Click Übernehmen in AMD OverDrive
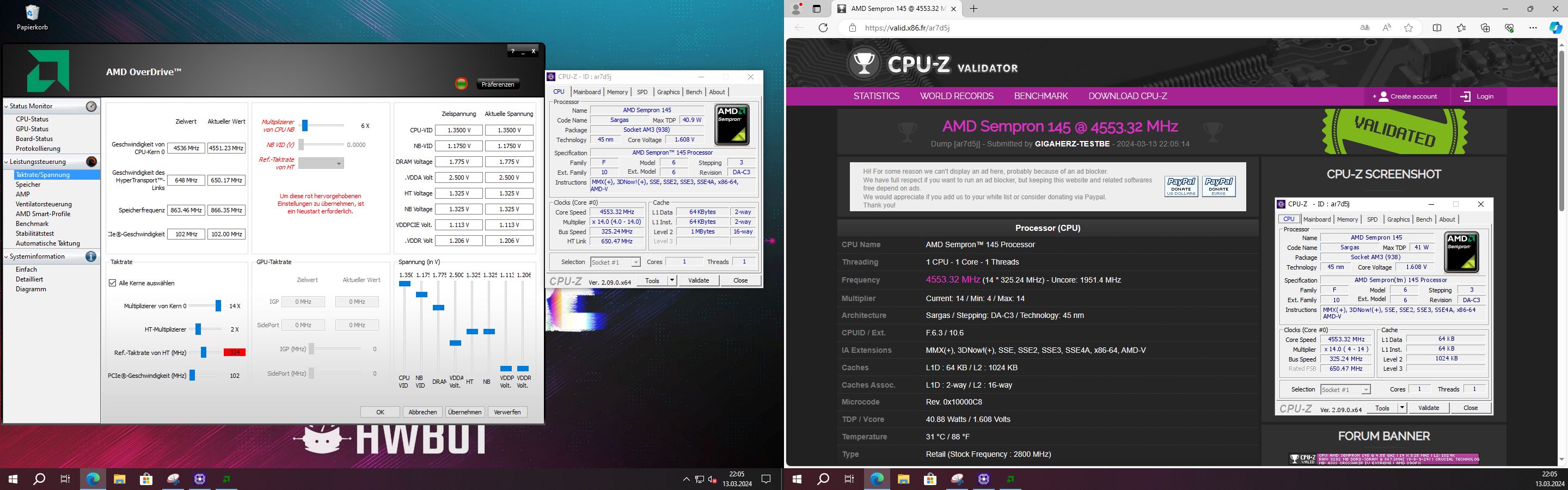This screenshot has height=490, width=1568. [x=465, y=412]
